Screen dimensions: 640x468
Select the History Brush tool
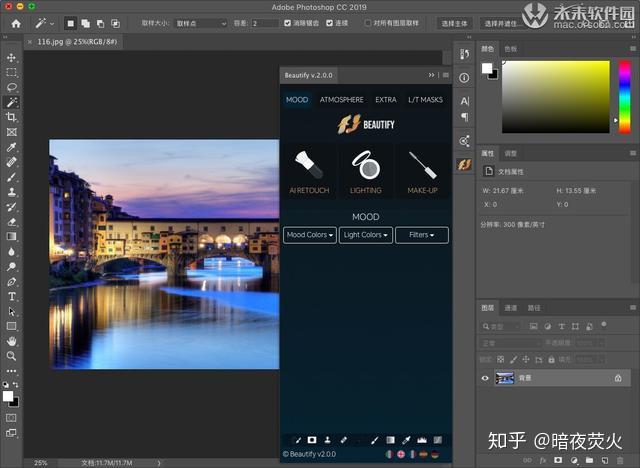point(11,207)
